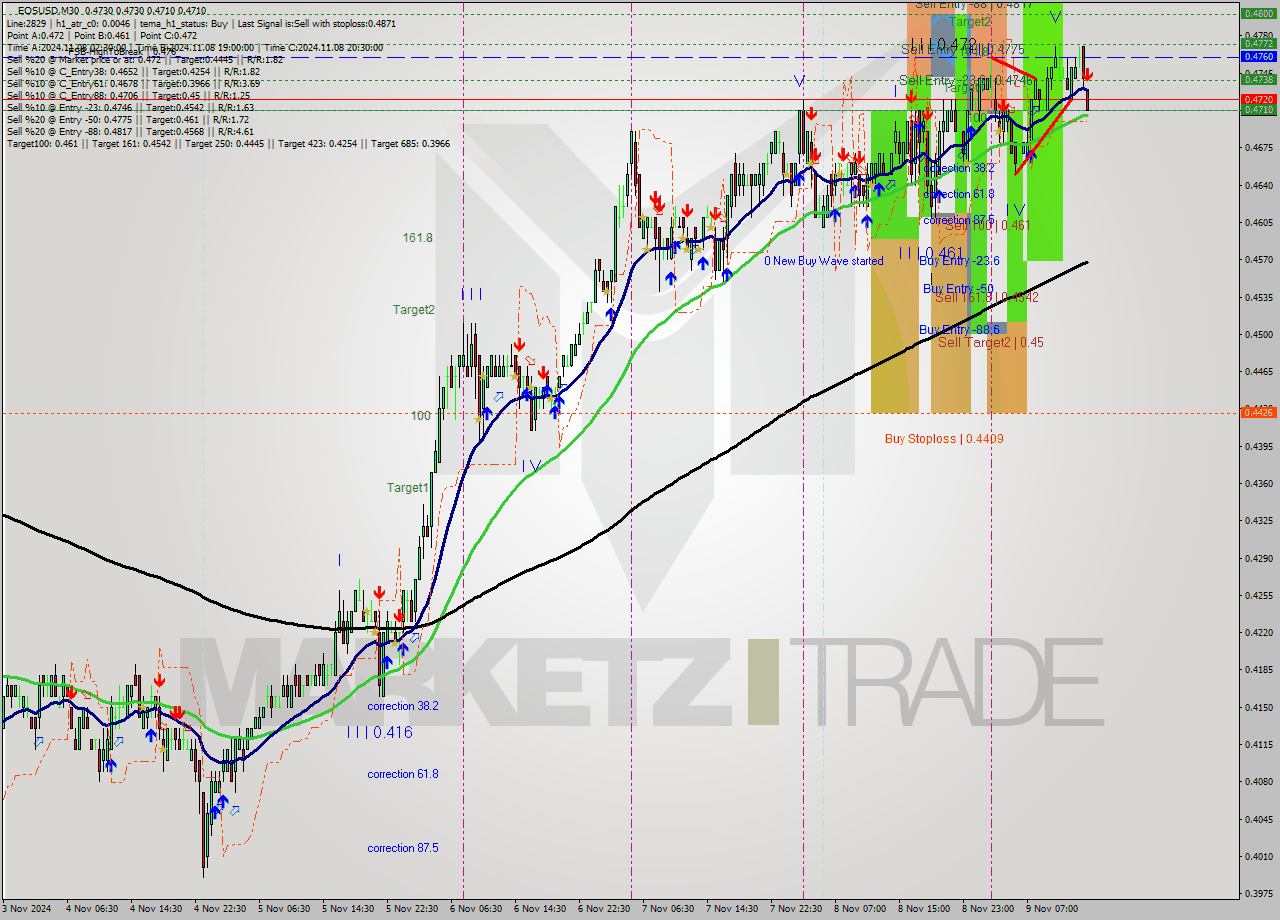Click the '| | | 0.461' wave label

[x=931, y=253]
